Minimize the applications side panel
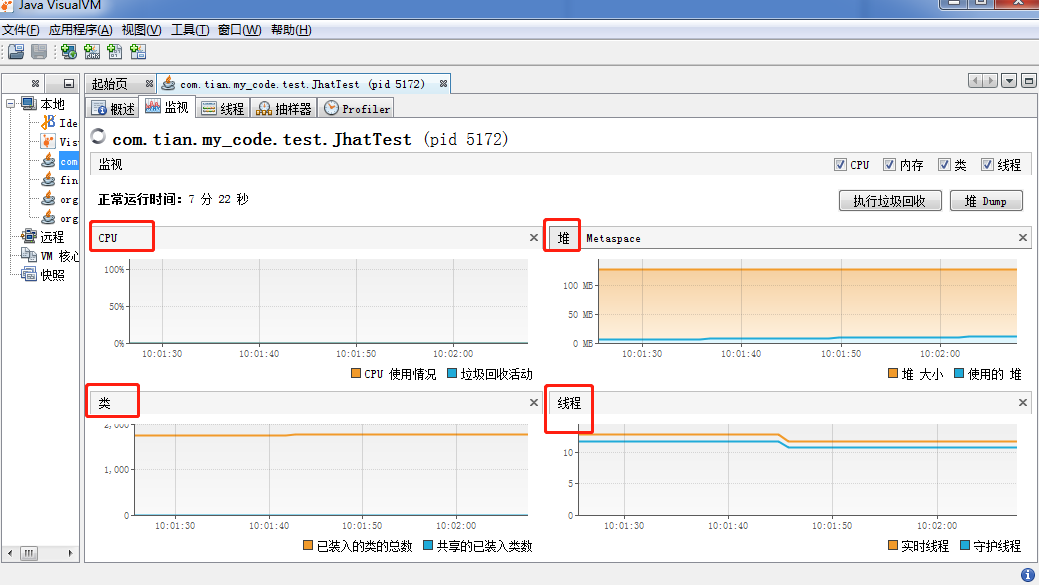1039x585 pixels. point(68,83)
